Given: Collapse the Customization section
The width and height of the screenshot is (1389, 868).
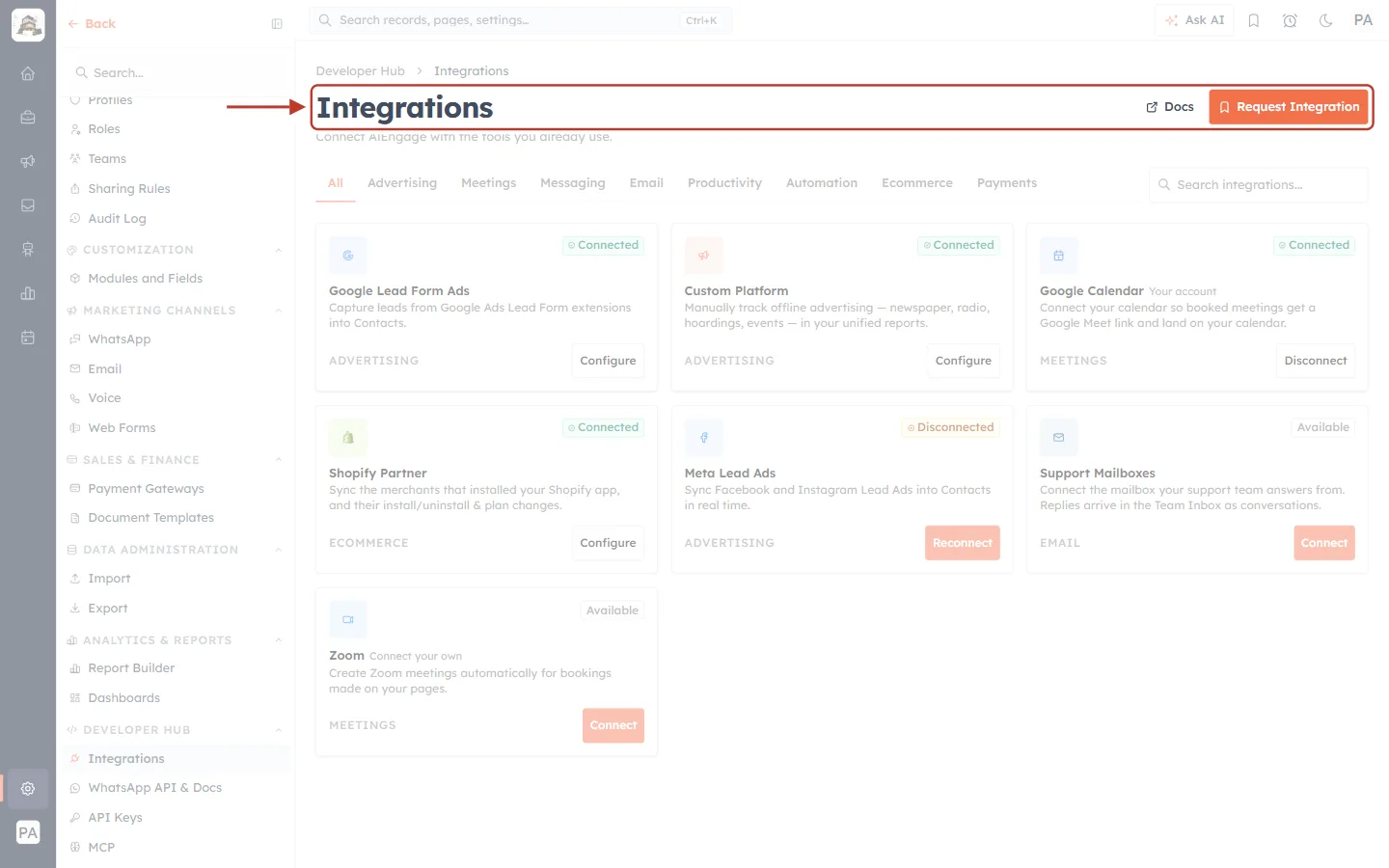Looking at the screenshot, I should click(279, 250).
